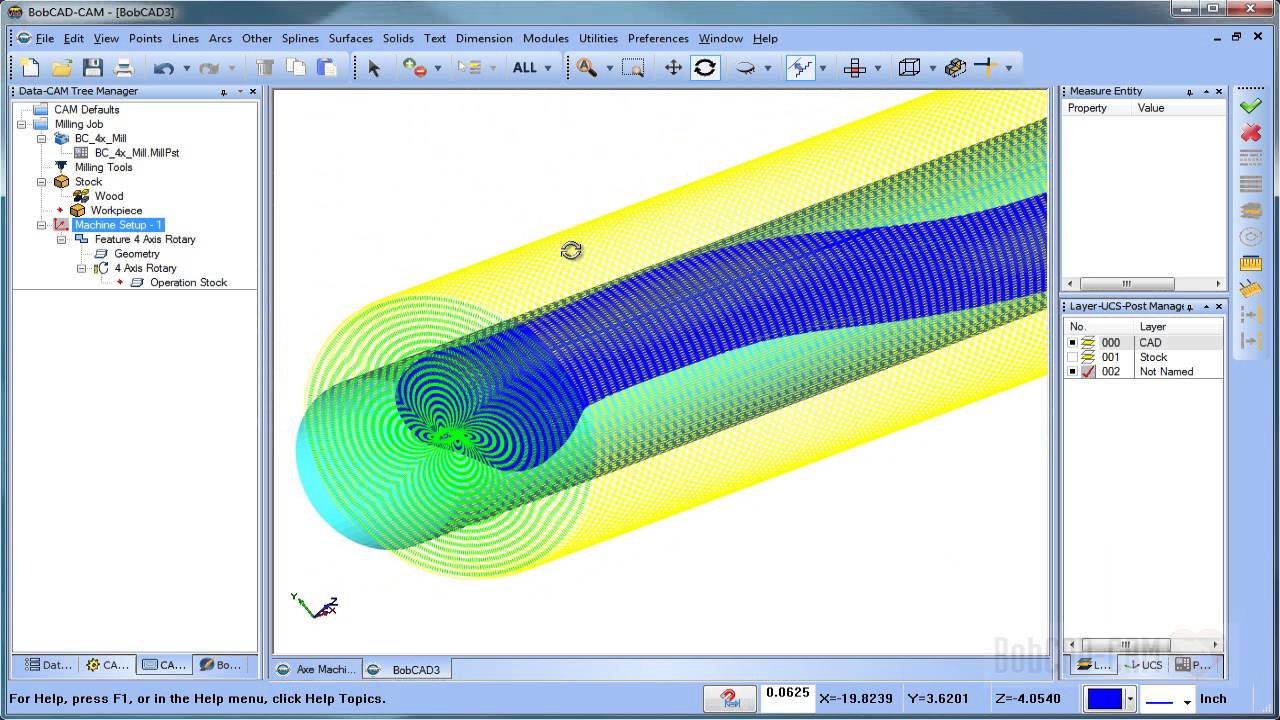
Task: Collapse the 4 Axis Rotary operation node
Action: point(82,268)
